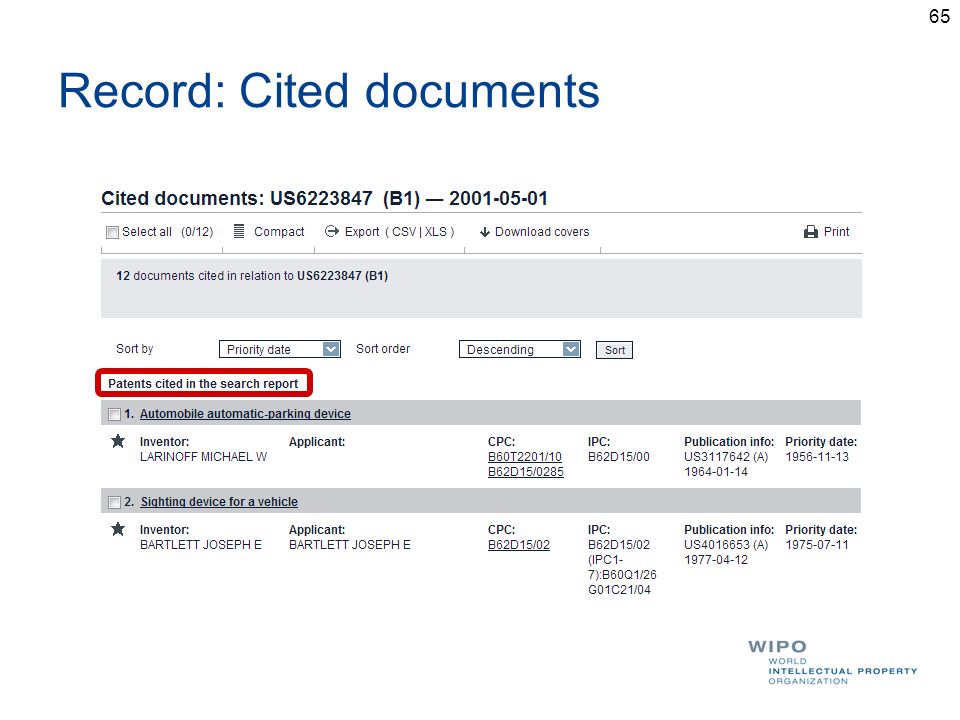Open Sighting device for a vehicle link
Screen dimensions: 960x720
click(x=219, y=502)
